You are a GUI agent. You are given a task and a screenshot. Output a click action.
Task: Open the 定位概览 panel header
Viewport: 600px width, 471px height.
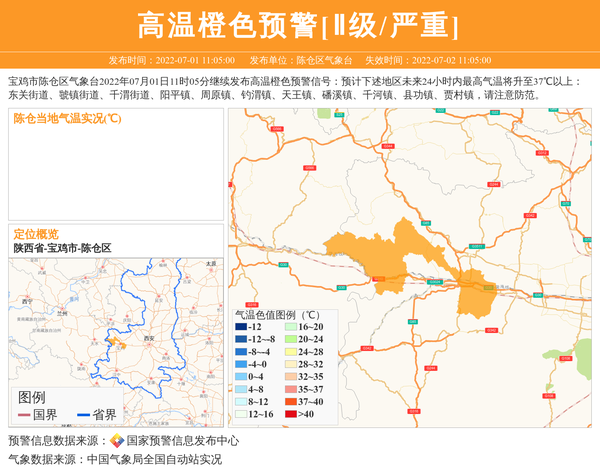[36, 233]
